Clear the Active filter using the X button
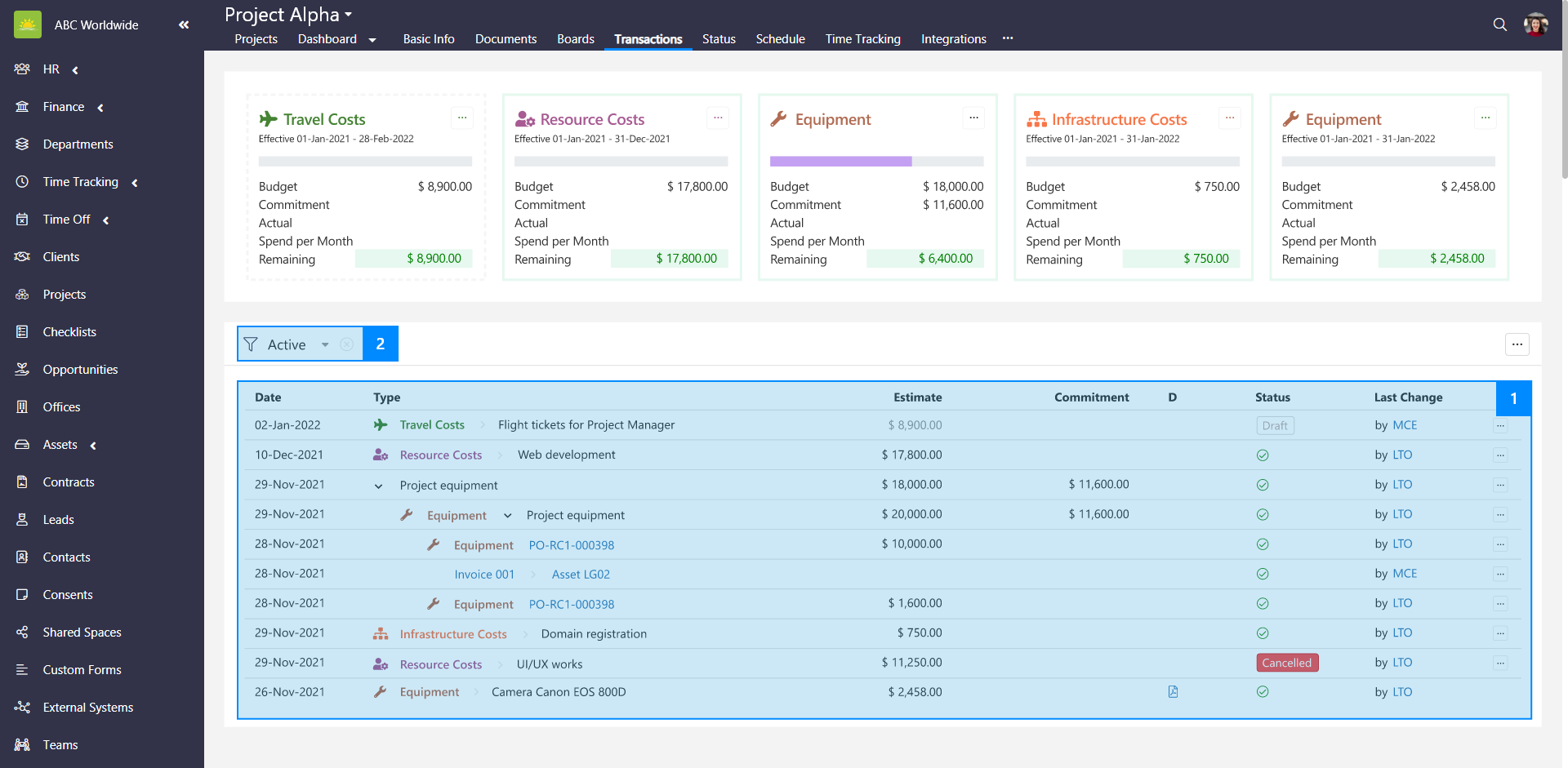1568x768 pixels. pyautogui.click(x=346, y=344)
